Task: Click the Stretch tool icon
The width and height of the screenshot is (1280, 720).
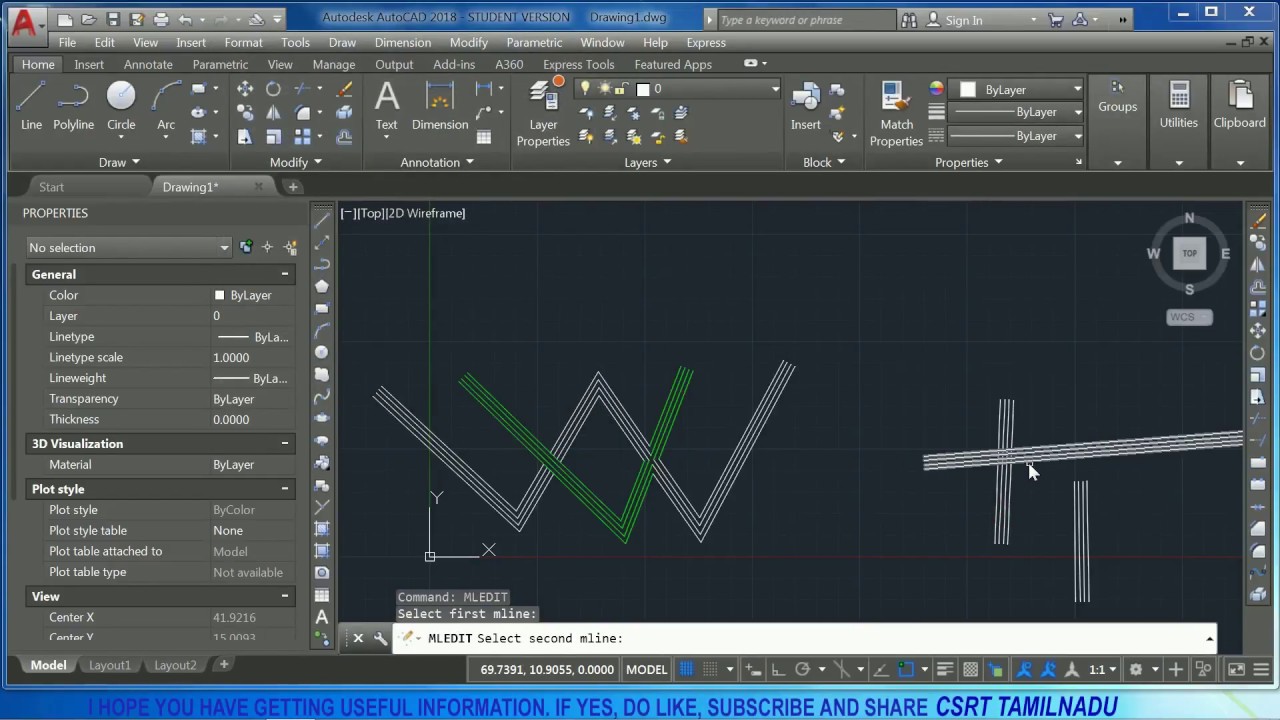Action: pos(245,137)
